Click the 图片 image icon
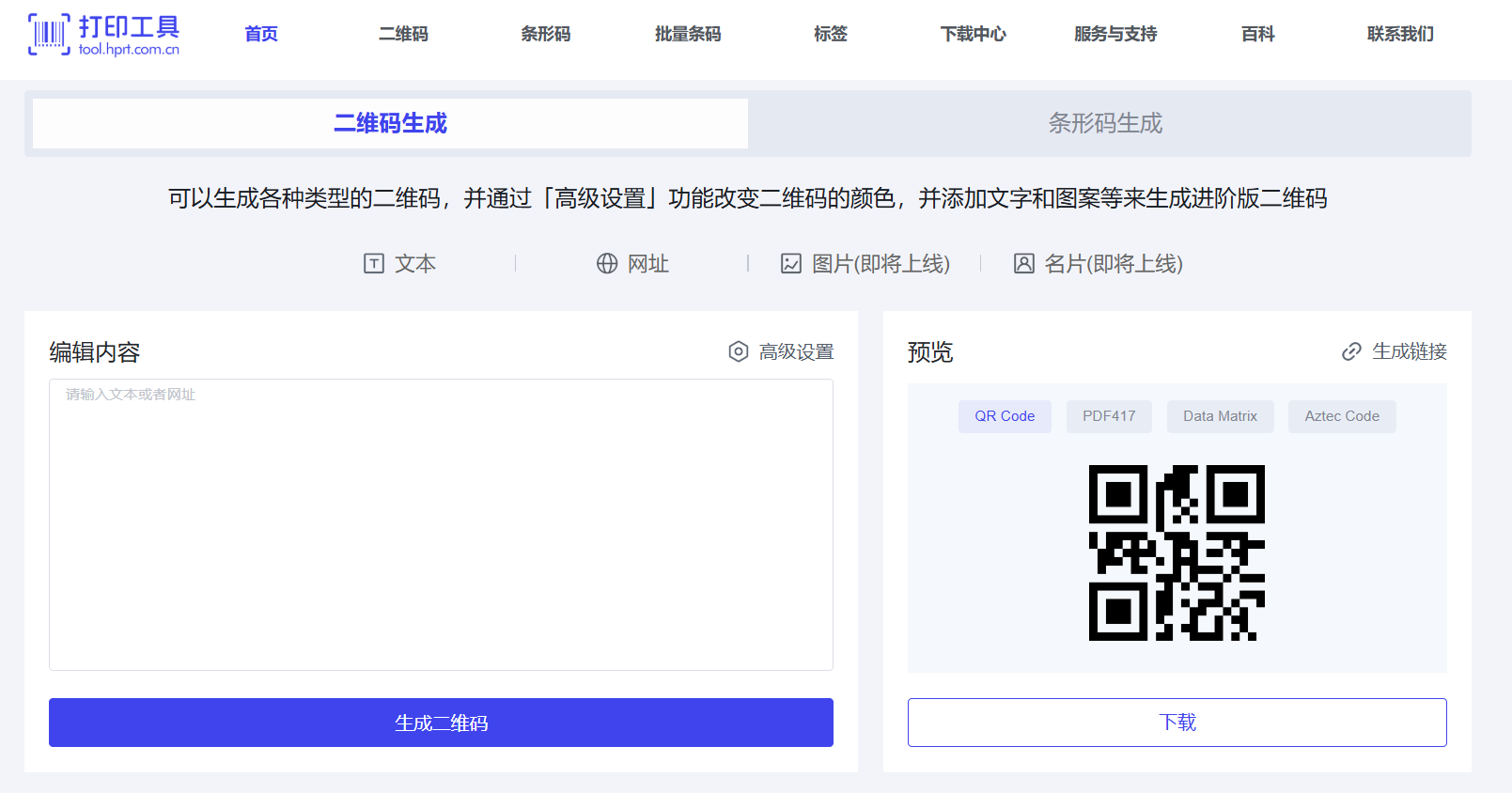The width and height of the screenshot is (1512, 793). [x=791, y=264]
